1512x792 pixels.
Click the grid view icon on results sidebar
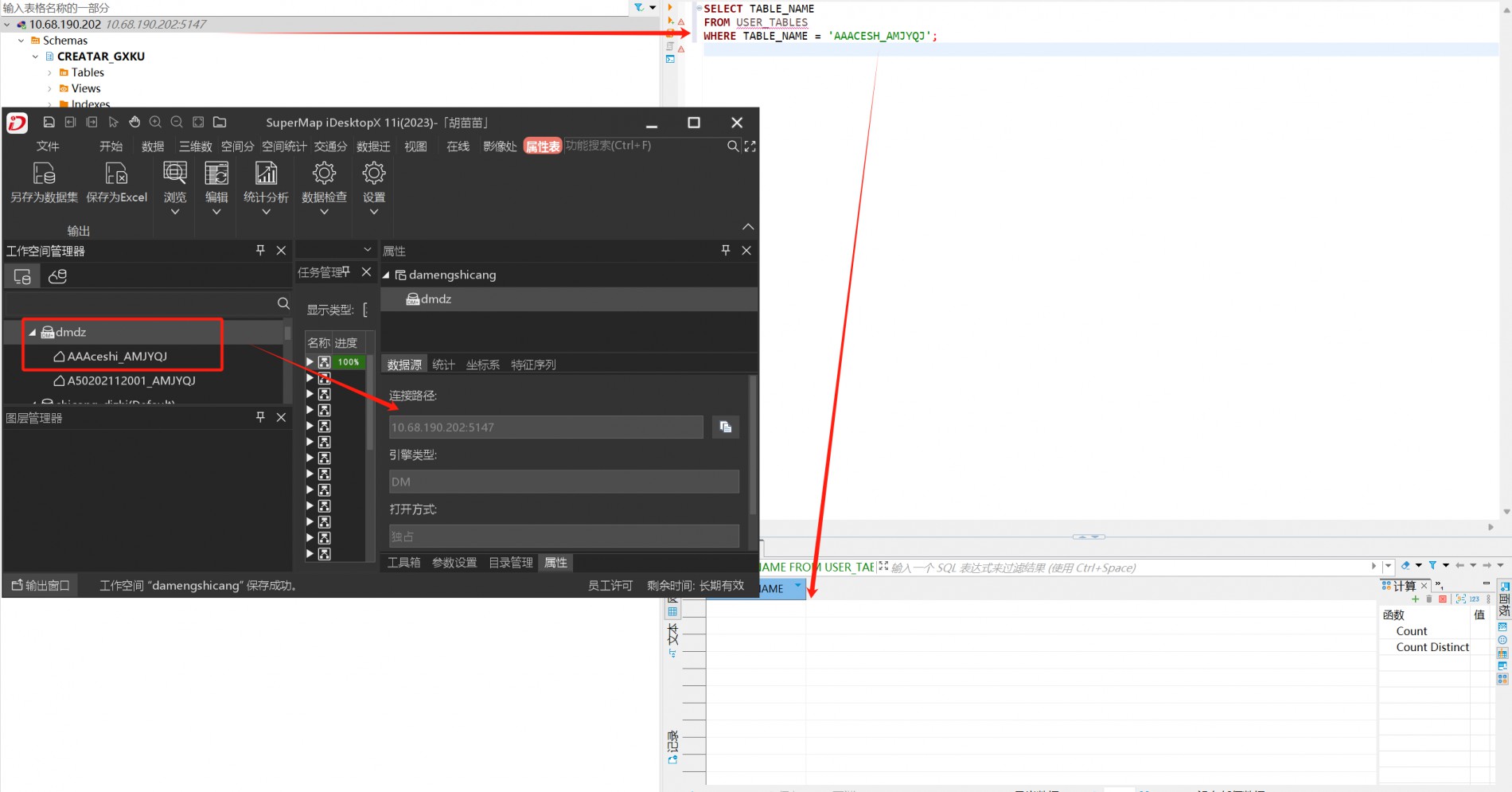(x=672, y=611)
